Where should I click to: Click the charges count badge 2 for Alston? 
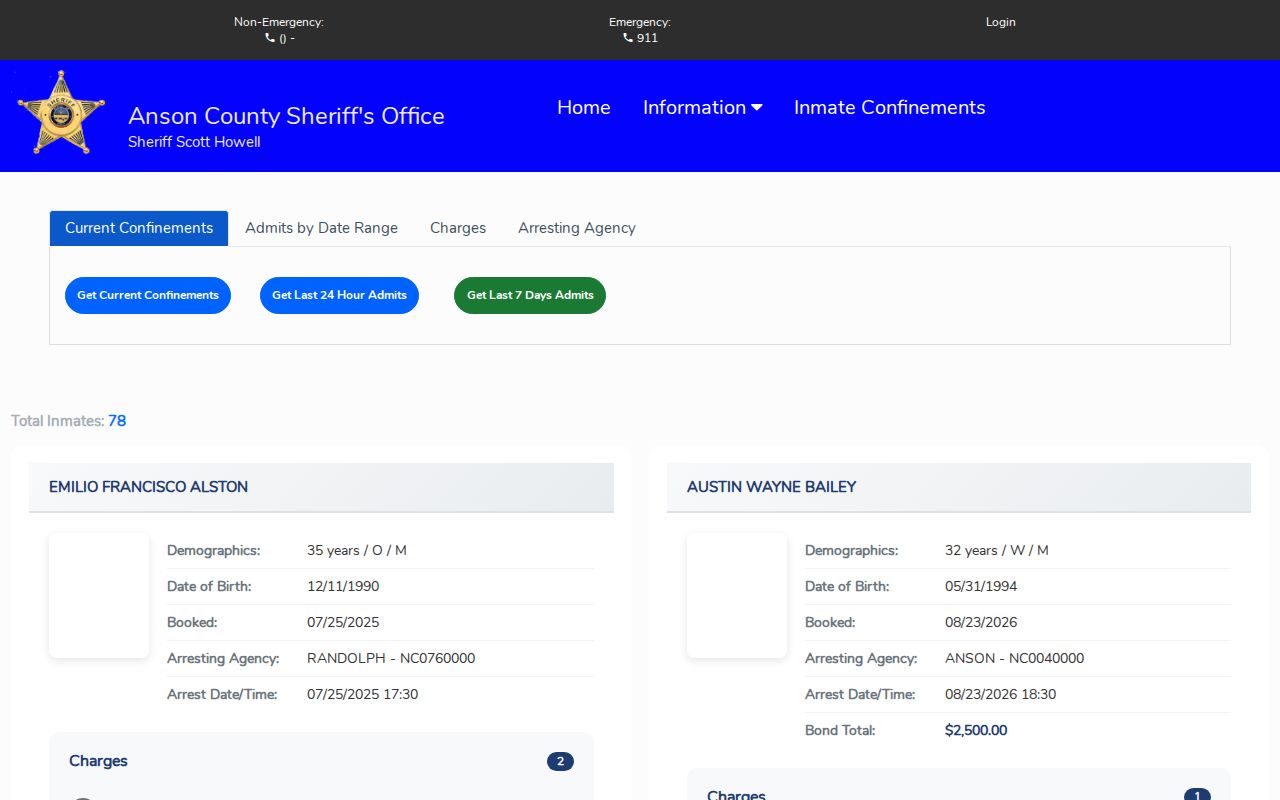[x=560, y=762]
